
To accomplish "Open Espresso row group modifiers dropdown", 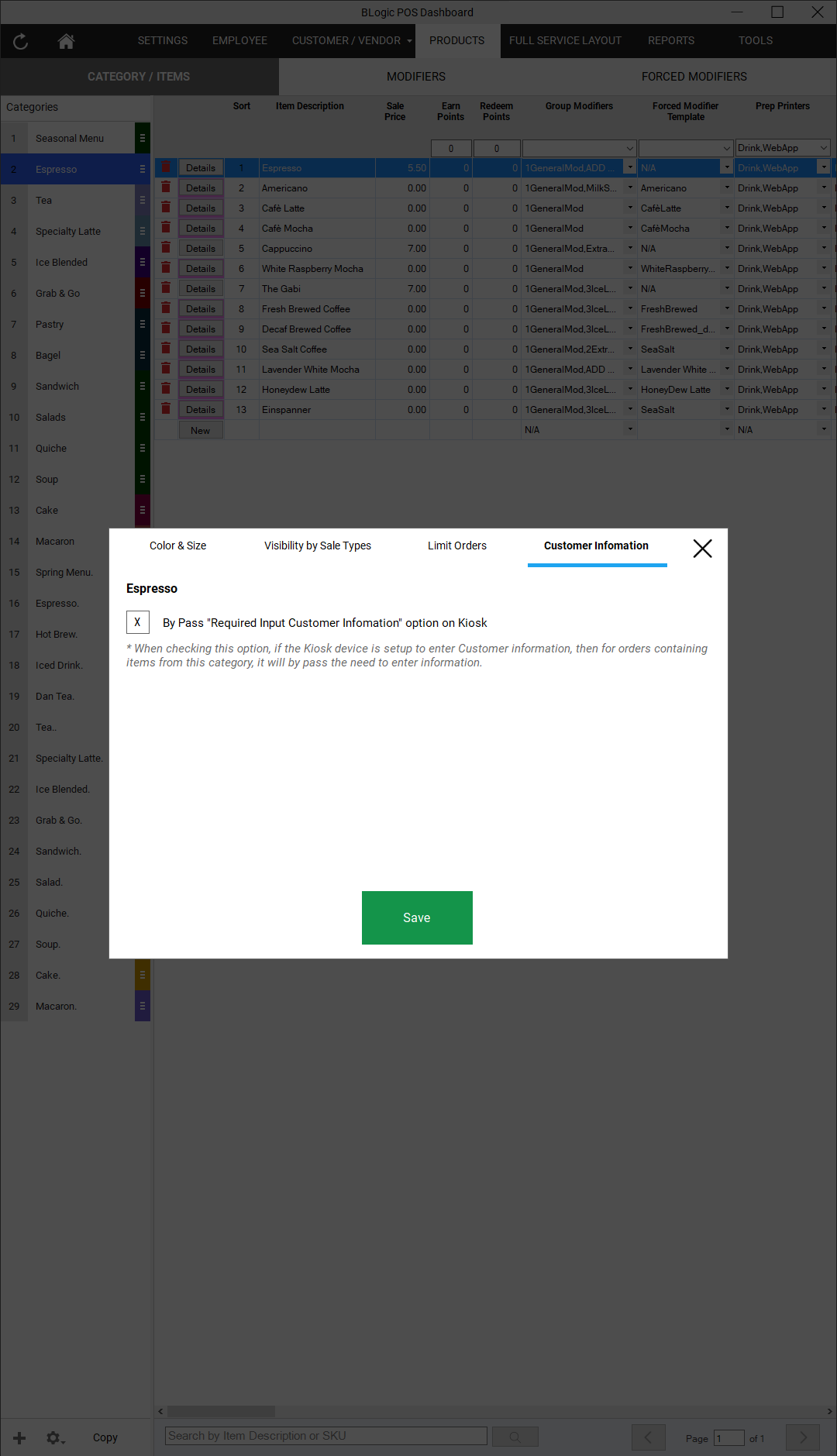I will (630, 167).
